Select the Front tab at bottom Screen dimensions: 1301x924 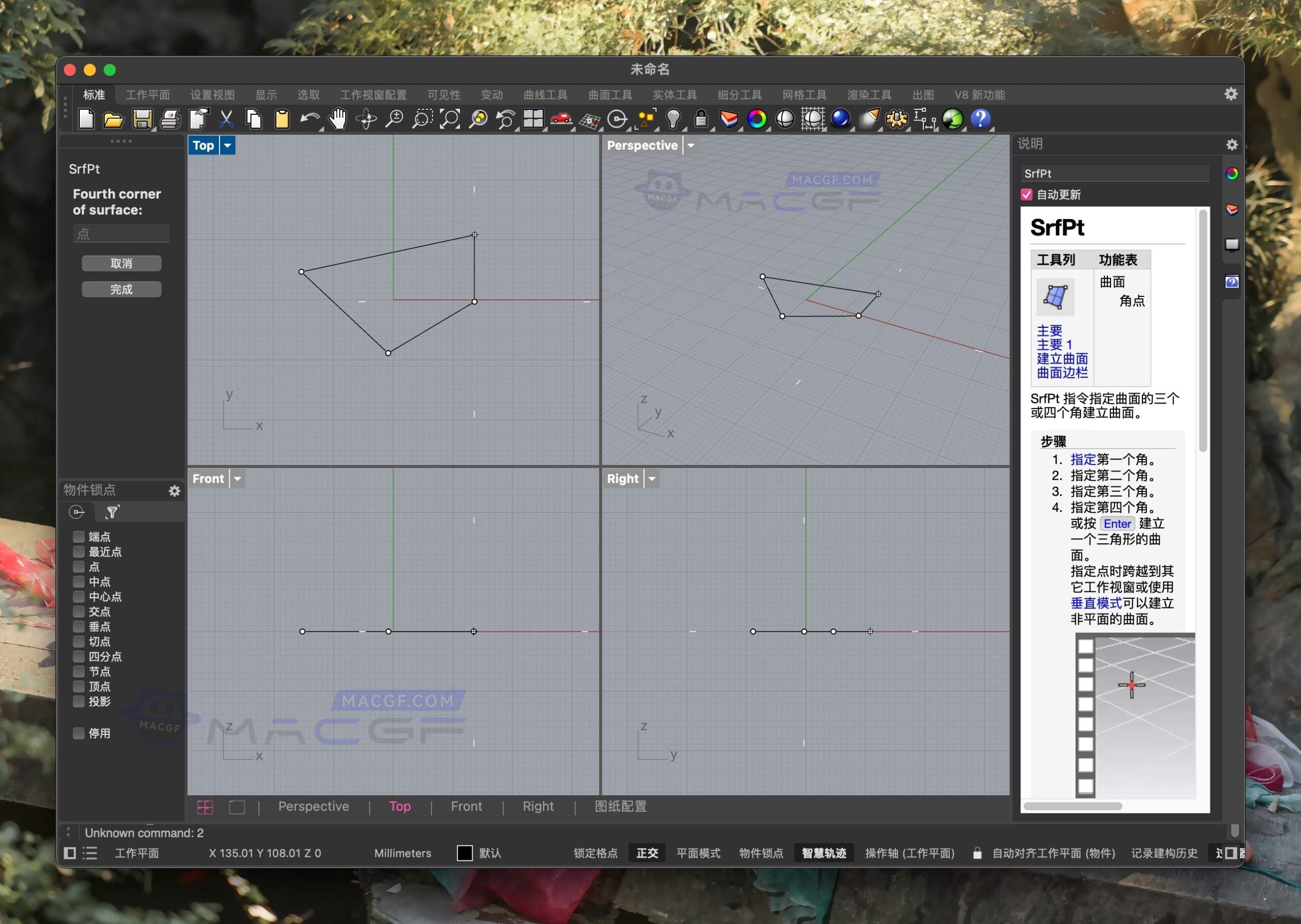coord(466,806)
